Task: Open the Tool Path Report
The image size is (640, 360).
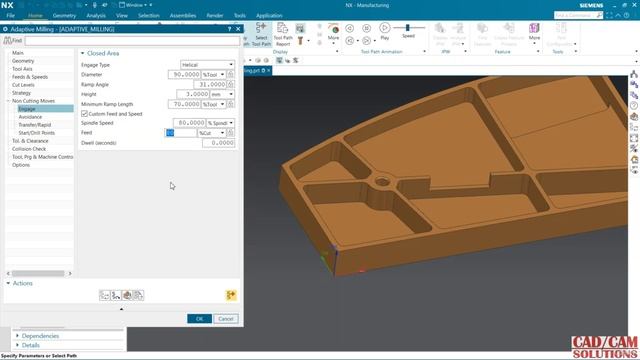Action: click(282, 34)
